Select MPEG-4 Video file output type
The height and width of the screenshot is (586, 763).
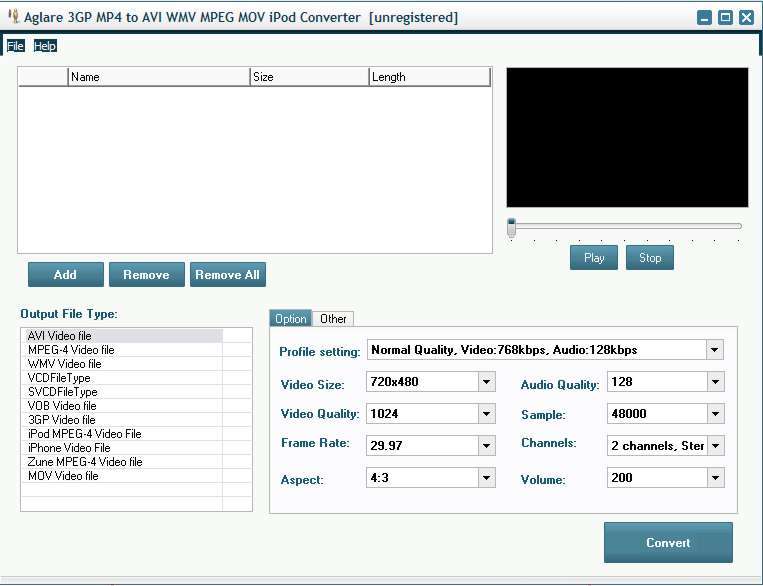(71, 350)
